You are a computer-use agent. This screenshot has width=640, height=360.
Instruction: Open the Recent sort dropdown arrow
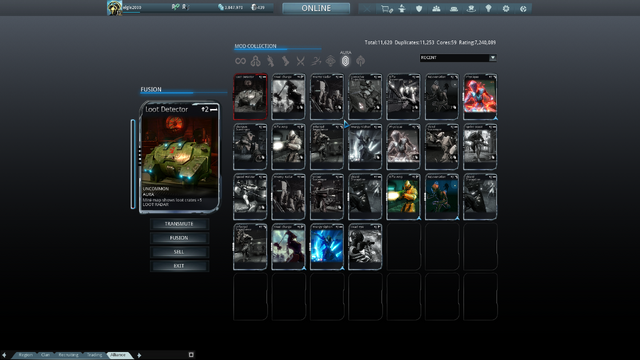click(493, 58)
